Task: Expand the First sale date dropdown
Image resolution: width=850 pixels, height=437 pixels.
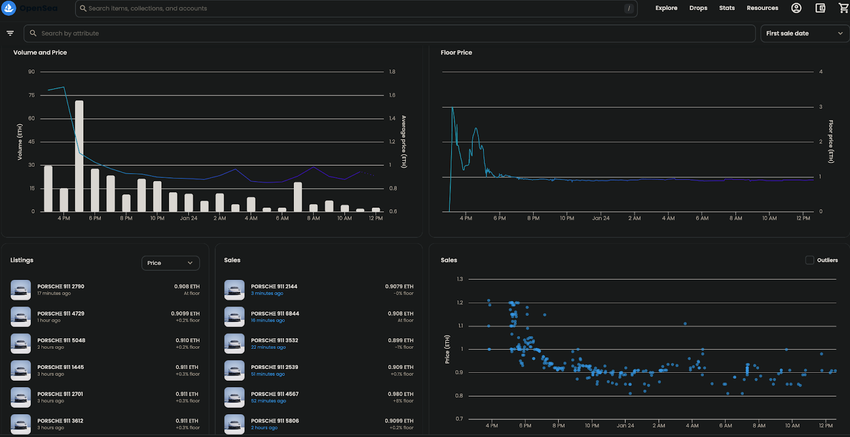Action: (803, 33)
